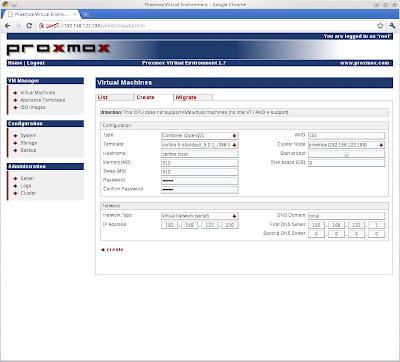Click the Disk space (GB) field
400x362 pixels.
coord(346,163)
